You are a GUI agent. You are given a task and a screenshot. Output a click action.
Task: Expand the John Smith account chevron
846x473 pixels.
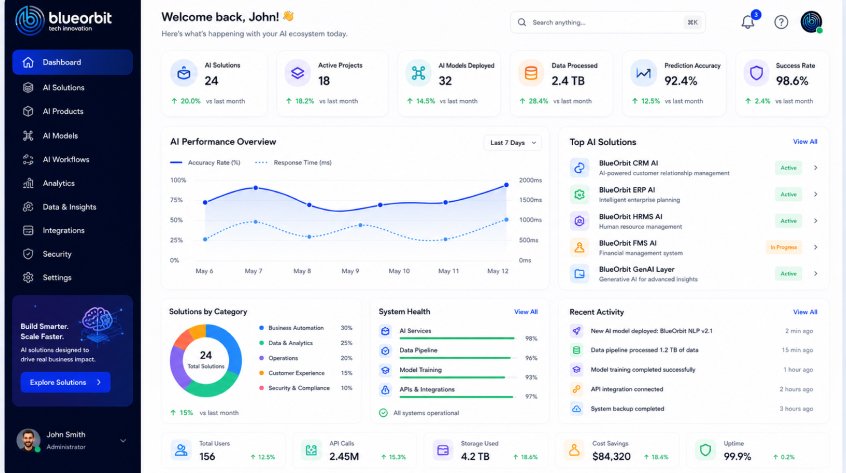click(123, 441)
